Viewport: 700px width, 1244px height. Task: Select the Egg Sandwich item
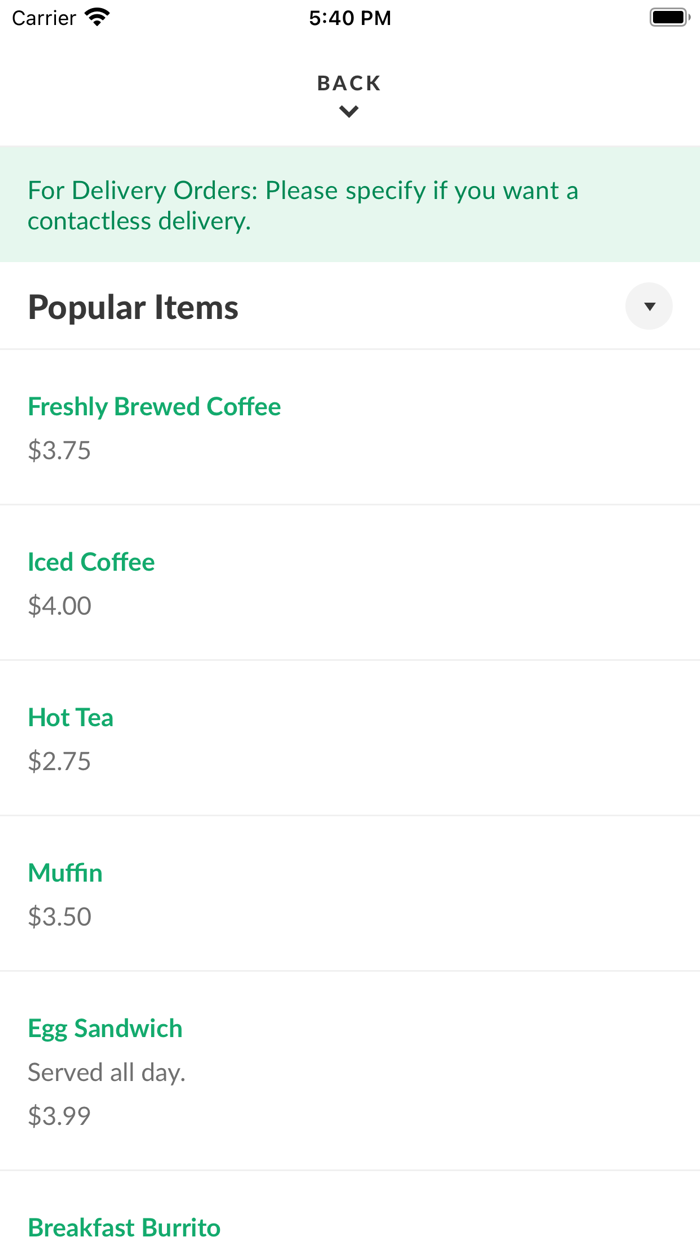[x=105, y=1028]
